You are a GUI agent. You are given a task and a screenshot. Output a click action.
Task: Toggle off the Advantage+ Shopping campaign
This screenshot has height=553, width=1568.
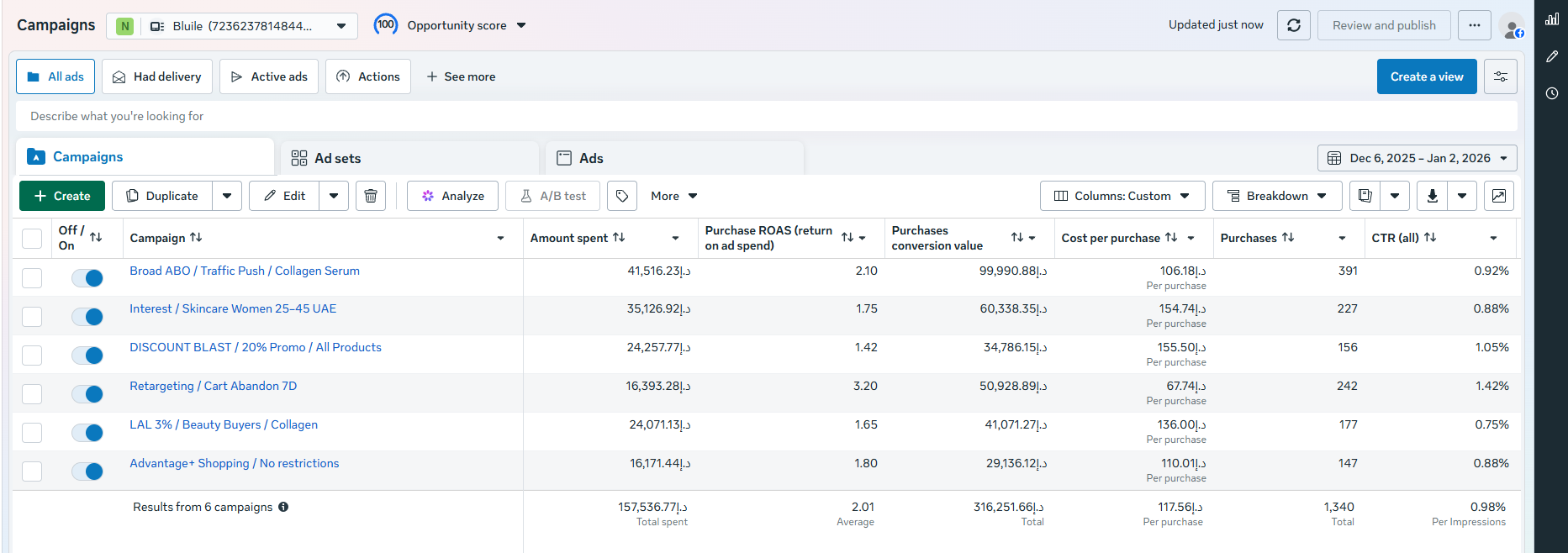click(x=87, y=471)
